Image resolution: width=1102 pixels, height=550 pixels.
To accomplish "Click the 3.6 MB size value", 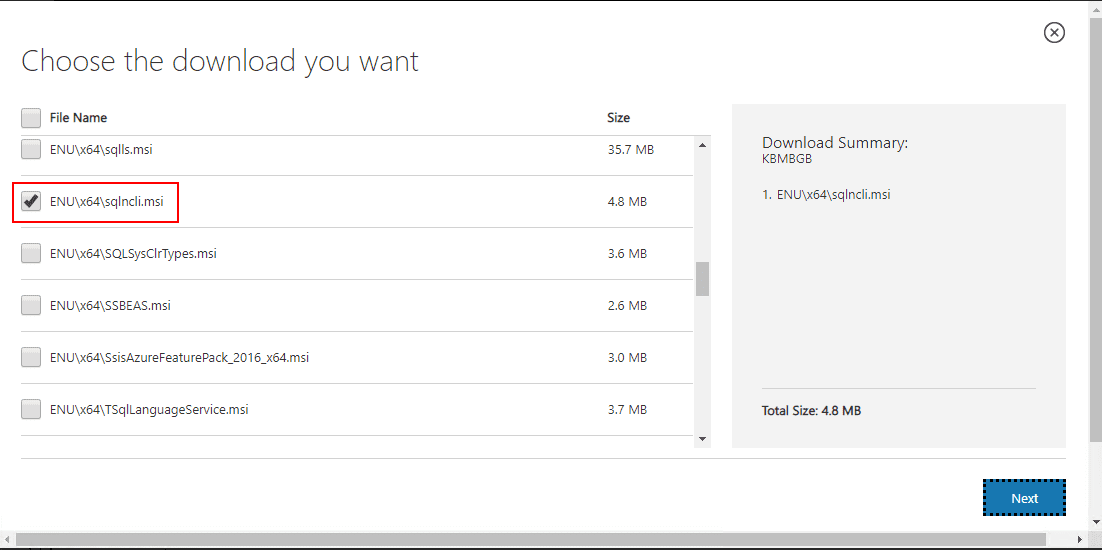I will coord(627,254).
